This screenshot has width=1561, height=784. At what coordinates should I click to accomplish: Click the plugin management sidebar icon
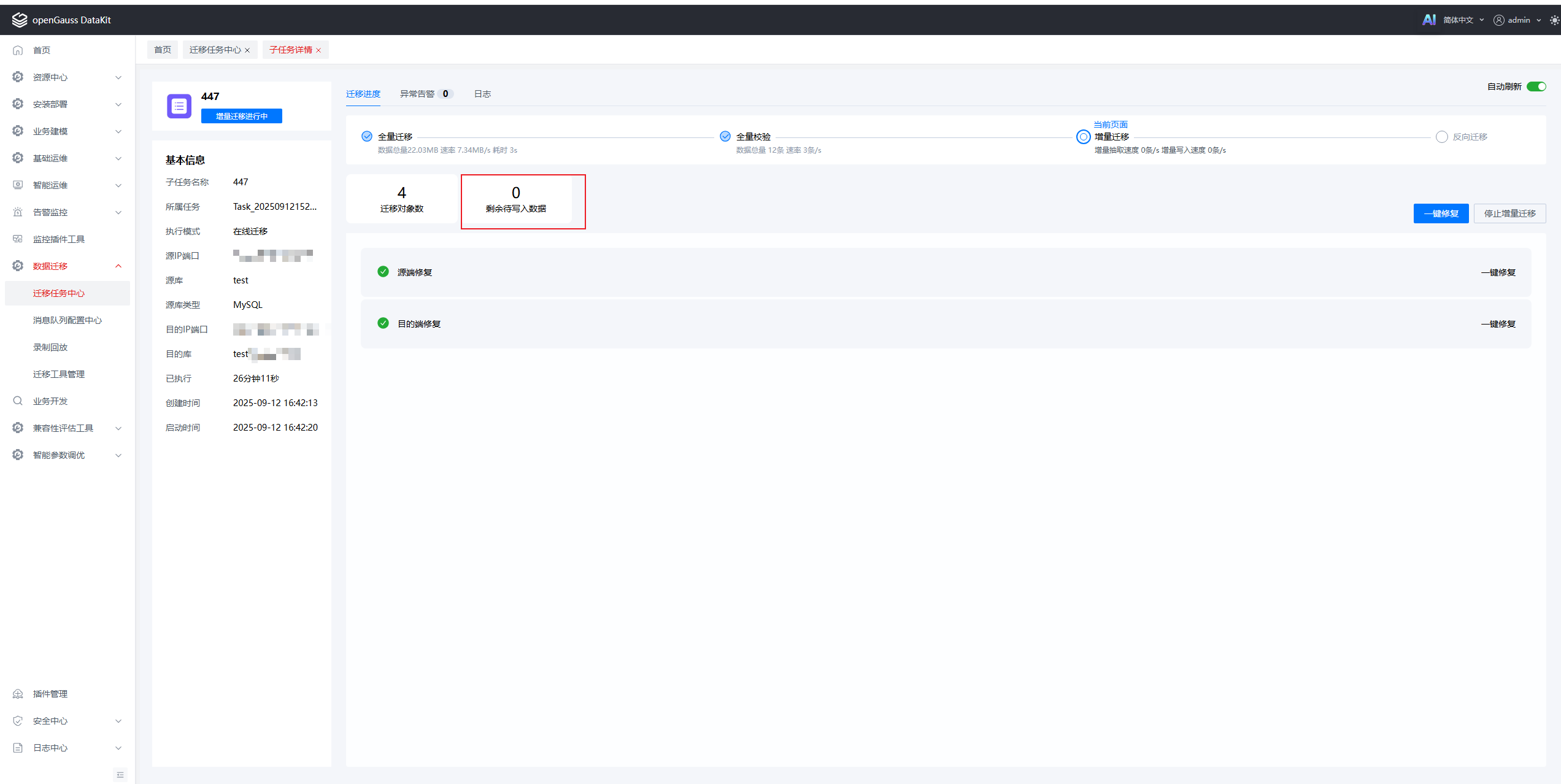18,694
